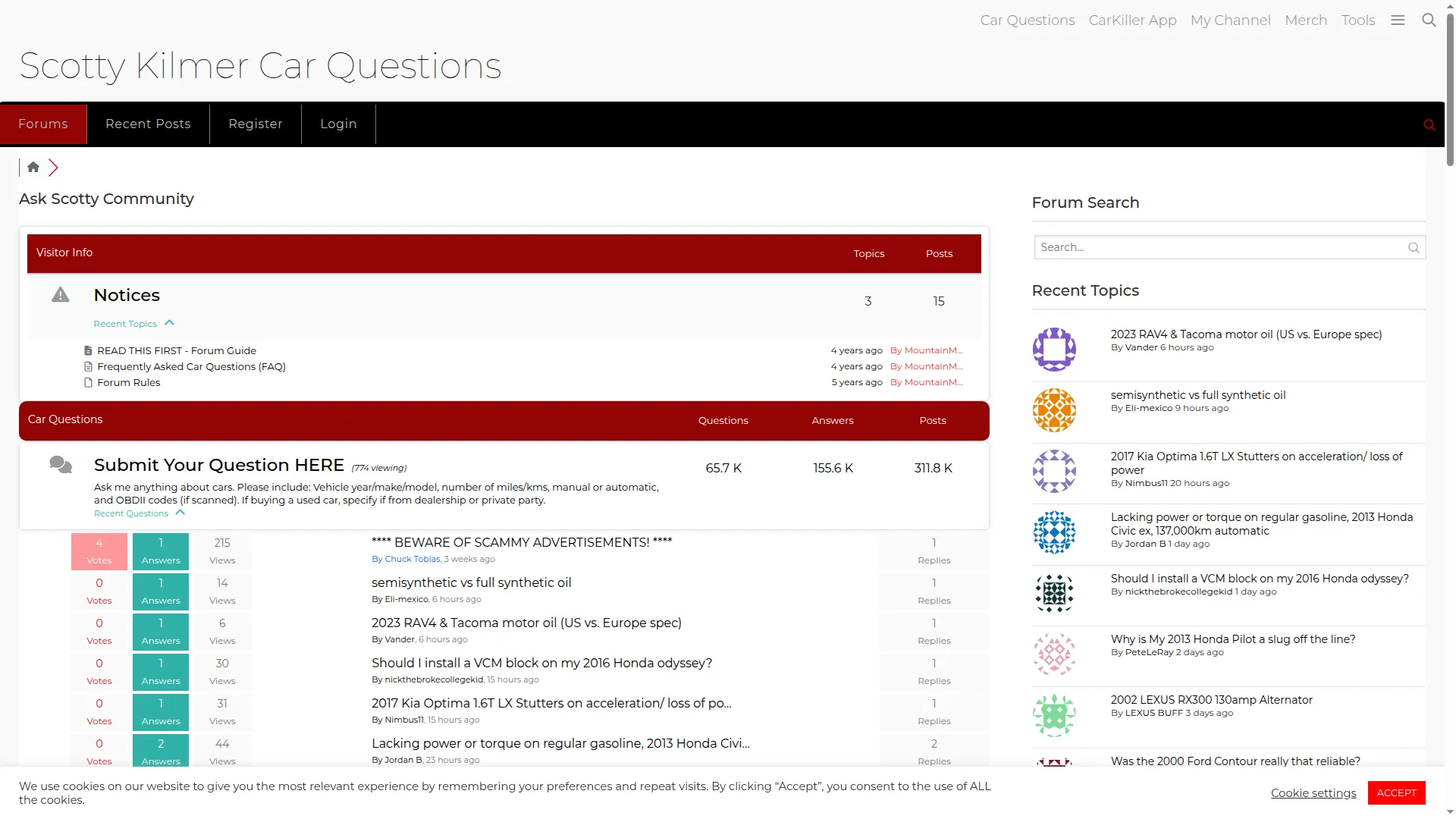
Task: Open sidebar topic 2017 Kia Optima 1.6T LX Stutters
Action: pyautogui.click(x=1257, y=463)
